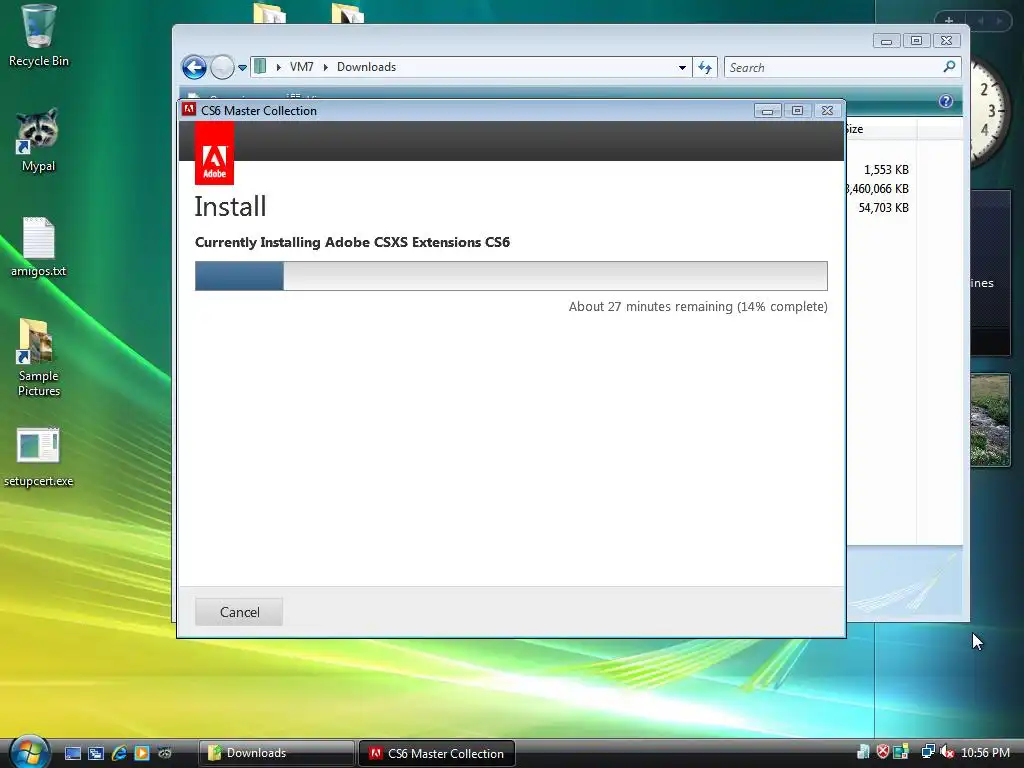The image size is (1024, 768).
Task: Open Explorer Help question mark icon
Action: click(x=946, y=101)
